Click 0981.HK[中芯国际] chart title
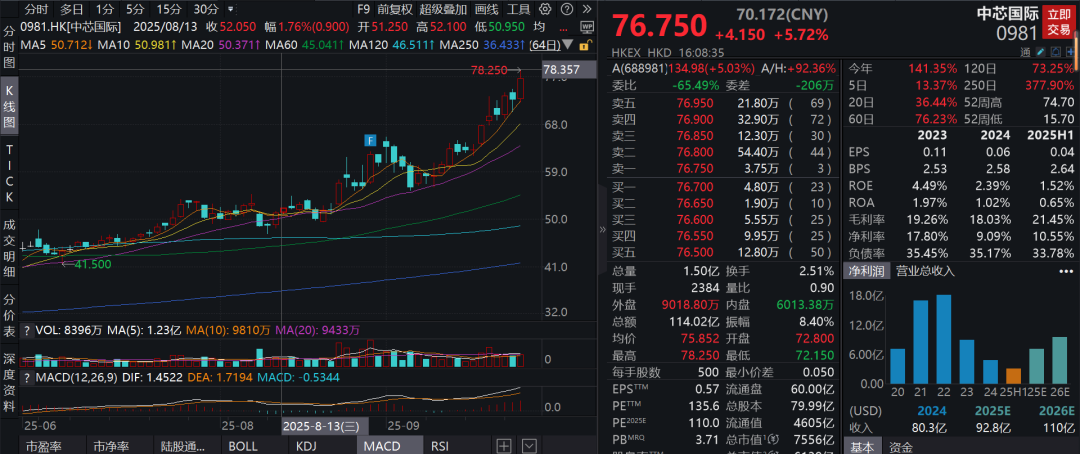The width and height of the screenshot is (1080, 454). point(72,27)
